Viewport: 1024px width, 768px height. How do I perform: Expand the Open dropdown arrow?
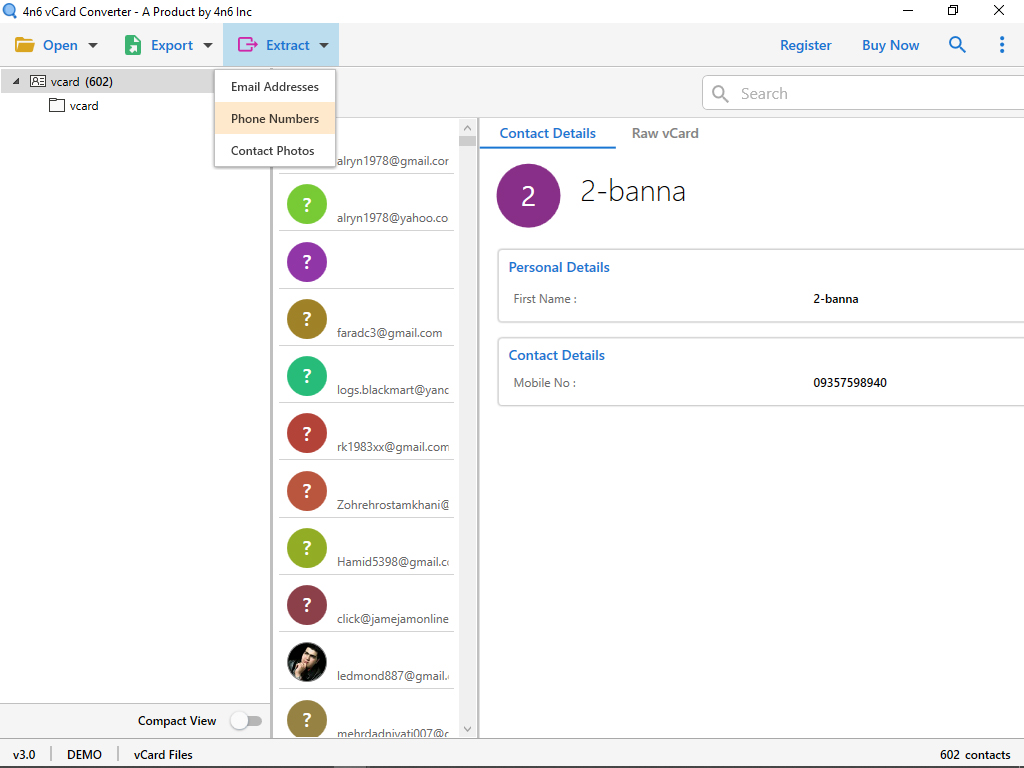click(x=93, y=45)
